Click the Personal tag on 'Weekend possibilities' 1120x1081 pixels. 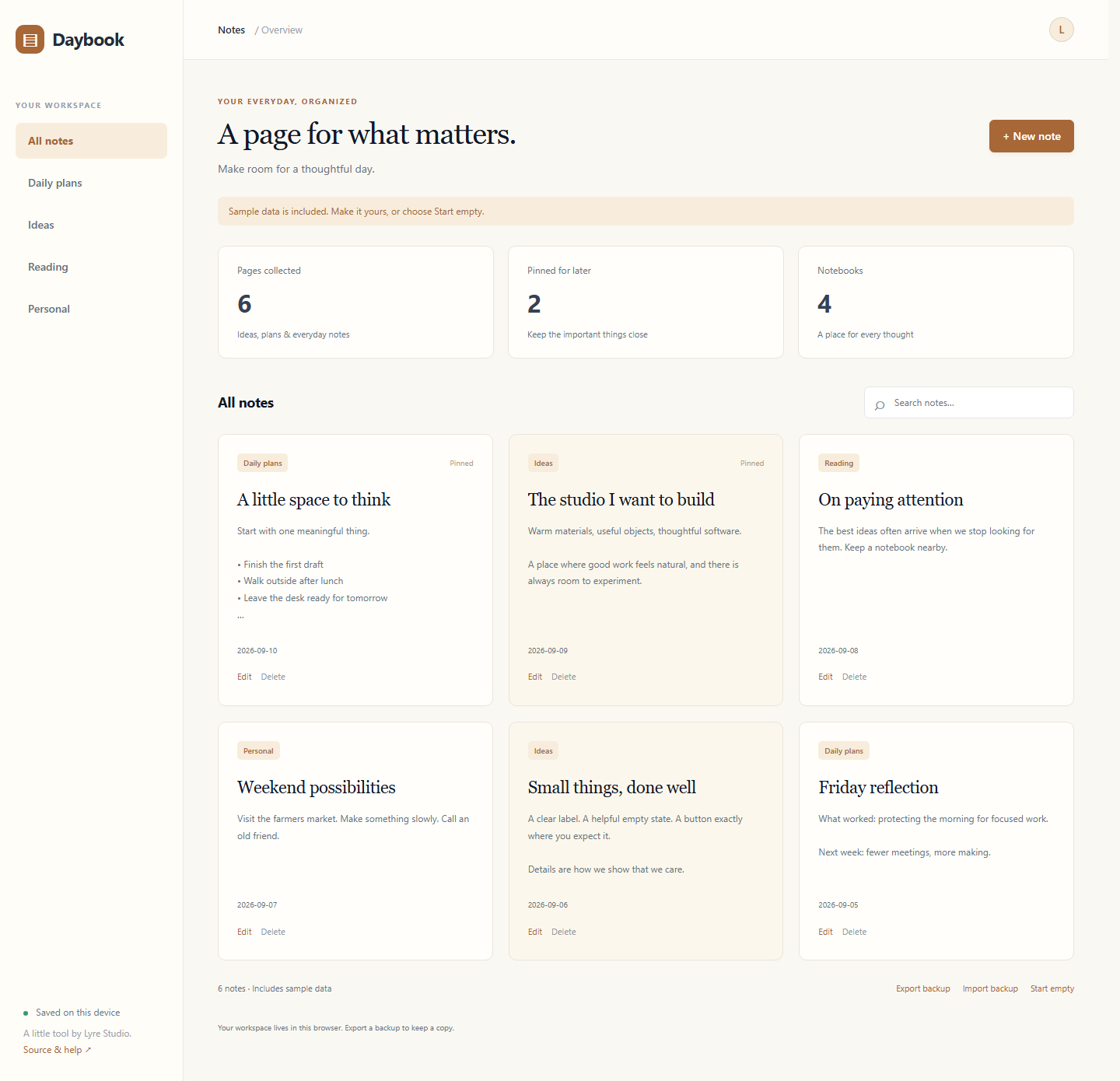coord(258,751)
